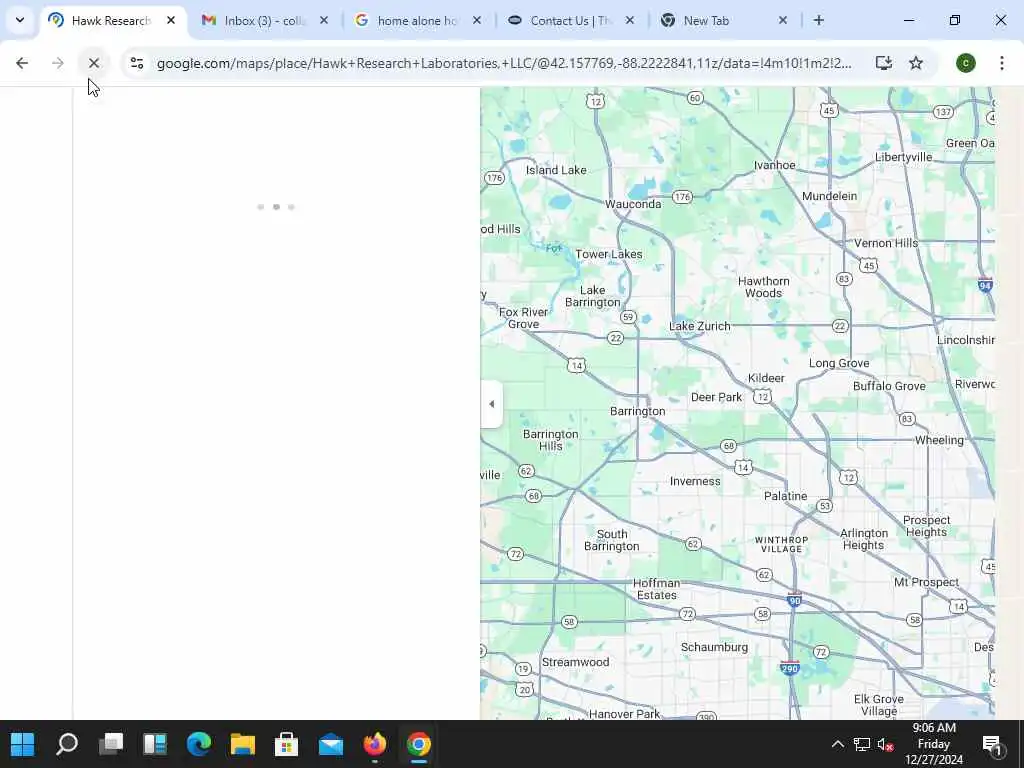Click South Barrington label on the map
Viewport: 1024px width, 768px height.
(611, 540)
